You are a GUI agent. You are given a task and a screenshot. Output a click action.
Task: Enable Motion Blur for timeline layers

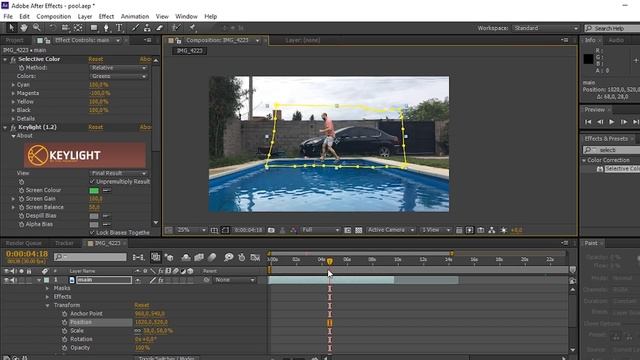coord(211,257)
